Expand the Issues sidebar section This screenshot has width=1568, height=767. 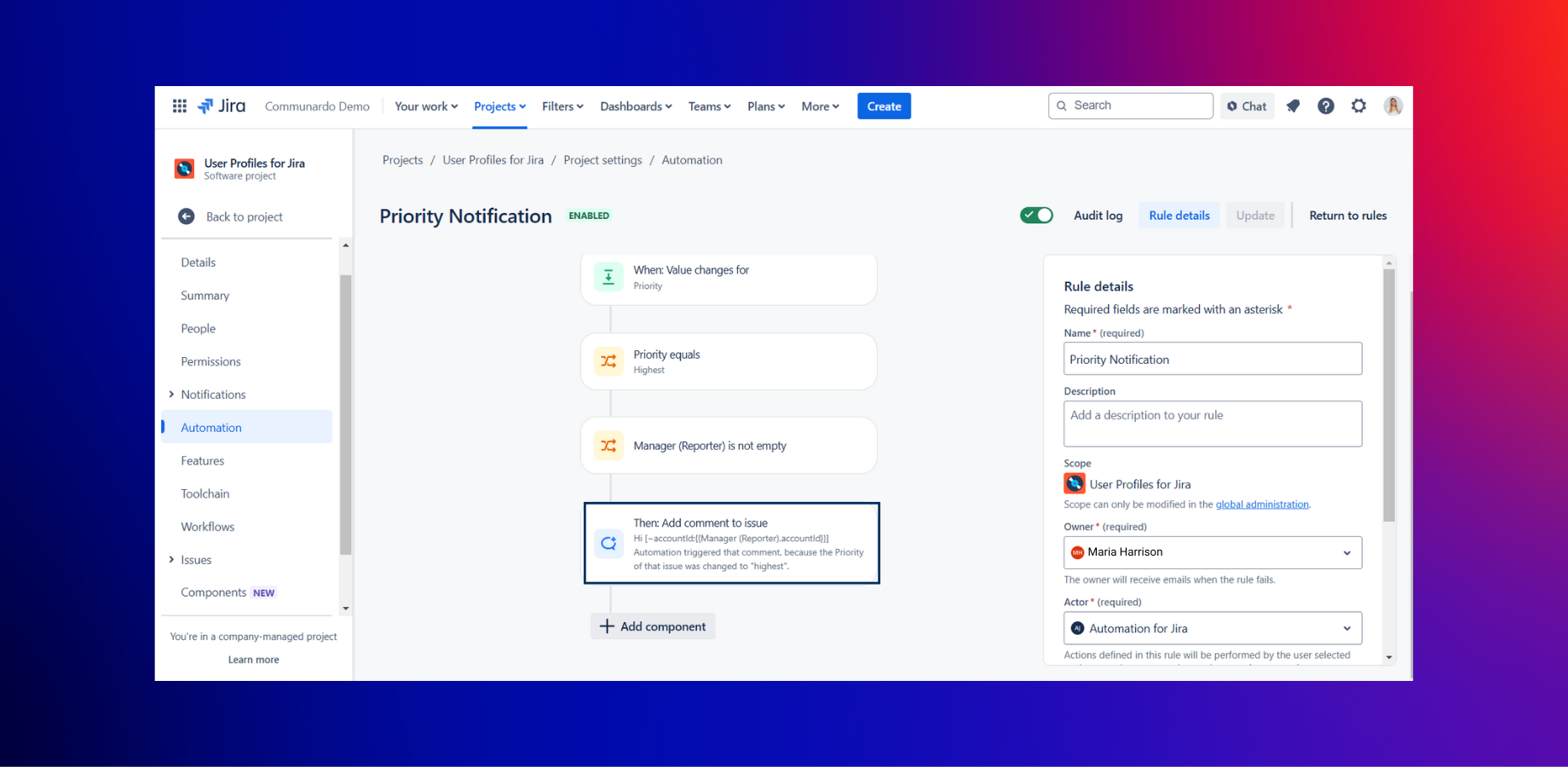pos(171,560)
